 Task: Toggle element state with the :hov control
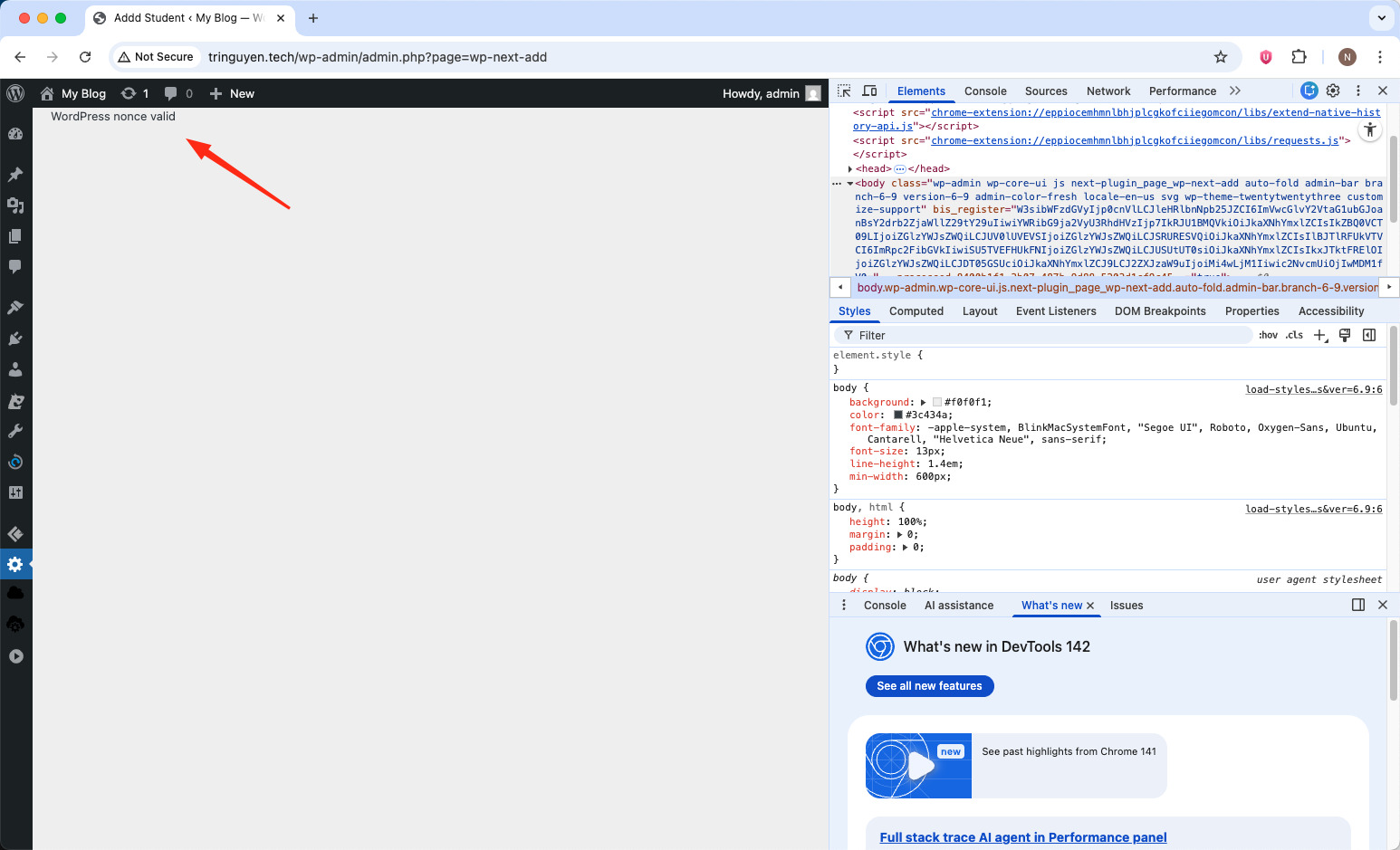pos(1268,334)
